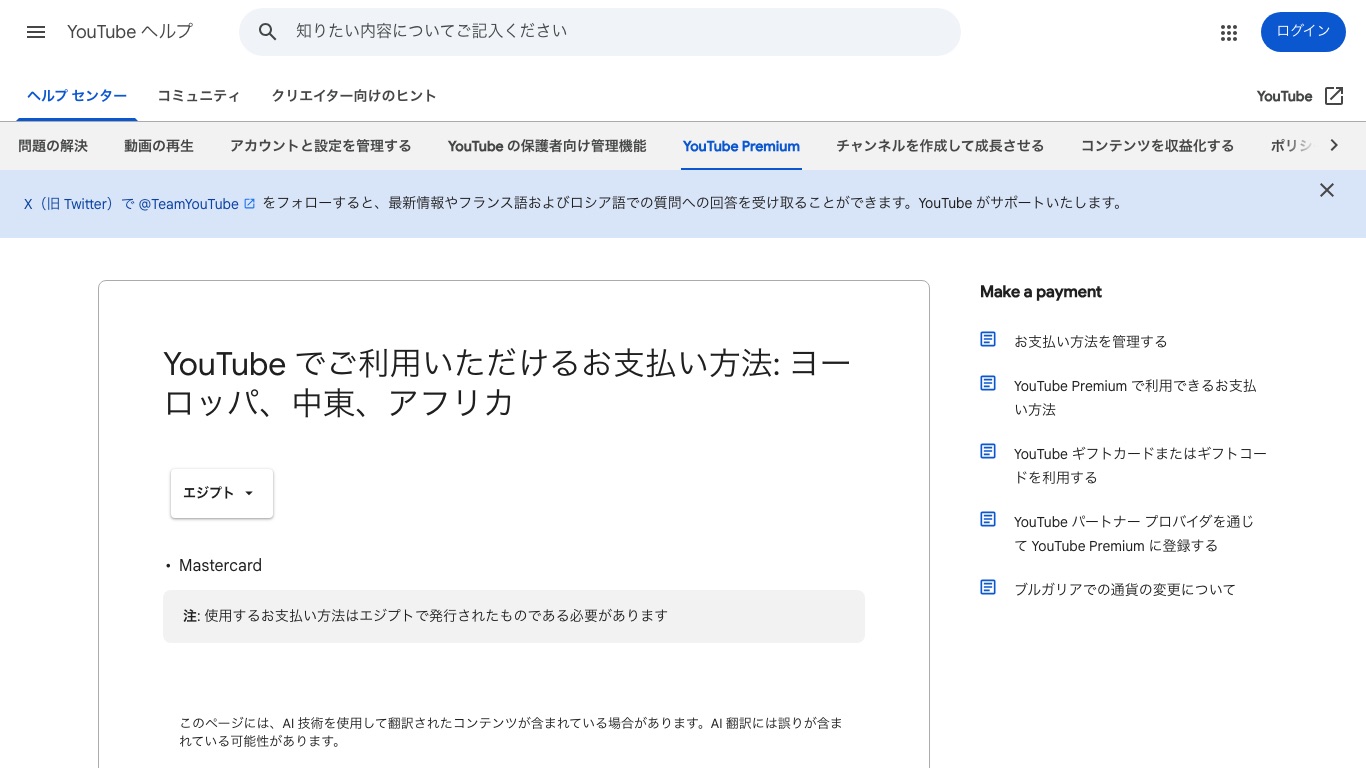Open アカウントと設定を管理する topic

pos(320,146)
